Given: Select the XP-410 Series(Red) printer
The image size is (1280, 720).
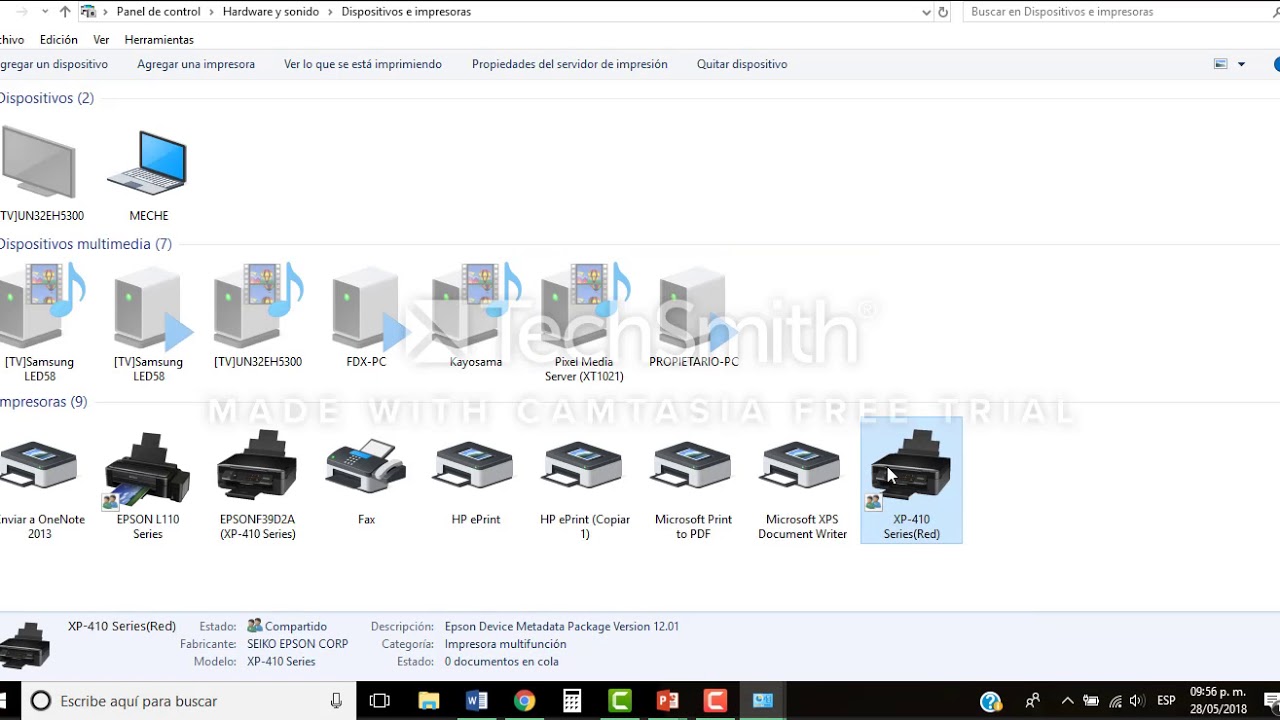Looking at the screenshot, I should tap(911, 481).
